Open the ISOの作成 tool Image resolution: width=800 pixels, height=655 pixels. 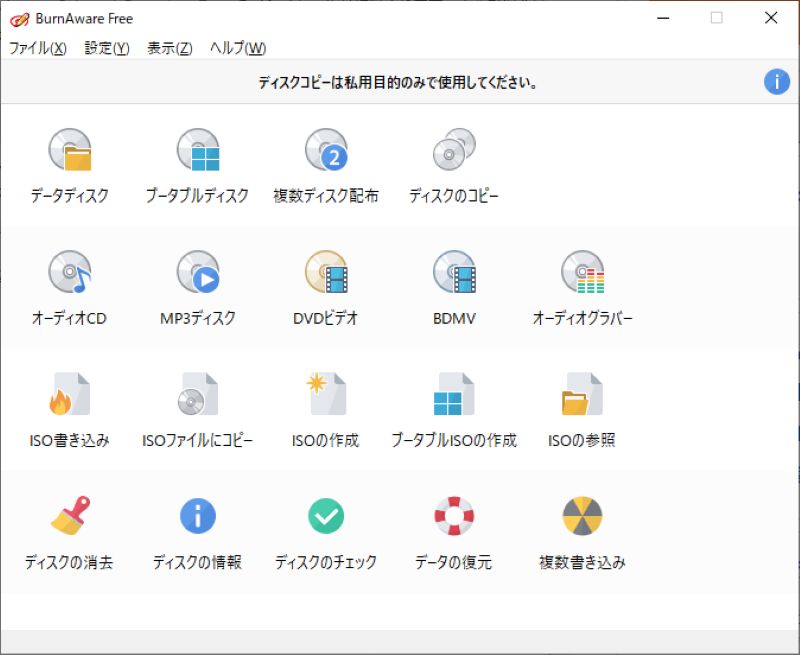click(x=325, y=398)
